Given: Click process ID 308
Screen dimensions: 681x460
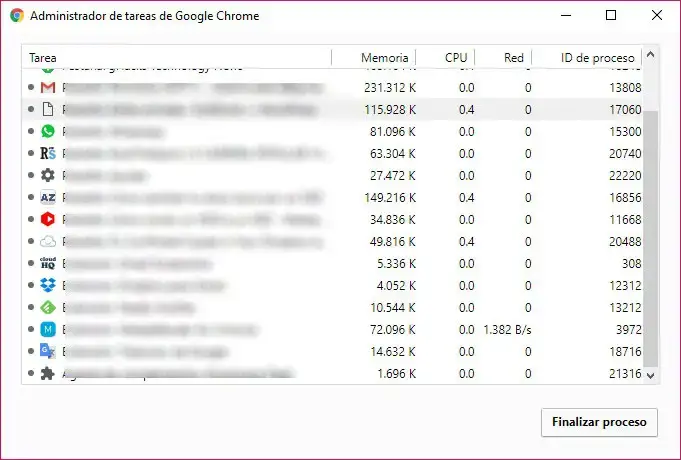Looking at the screenshot, I should (x=631, y=264).
